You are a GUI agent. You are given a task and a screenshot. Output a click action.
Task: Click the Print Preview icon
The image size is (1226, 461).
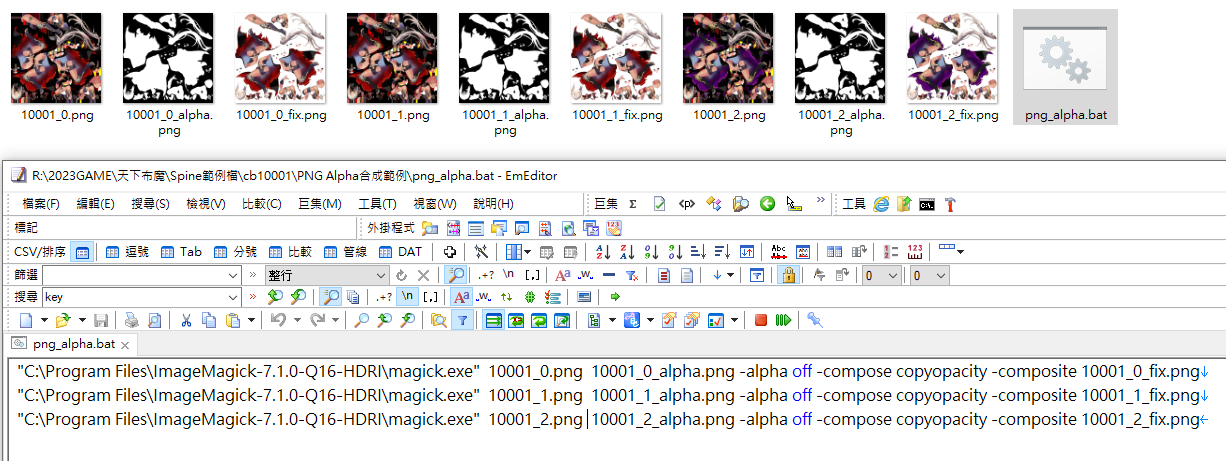coord(154,320)
